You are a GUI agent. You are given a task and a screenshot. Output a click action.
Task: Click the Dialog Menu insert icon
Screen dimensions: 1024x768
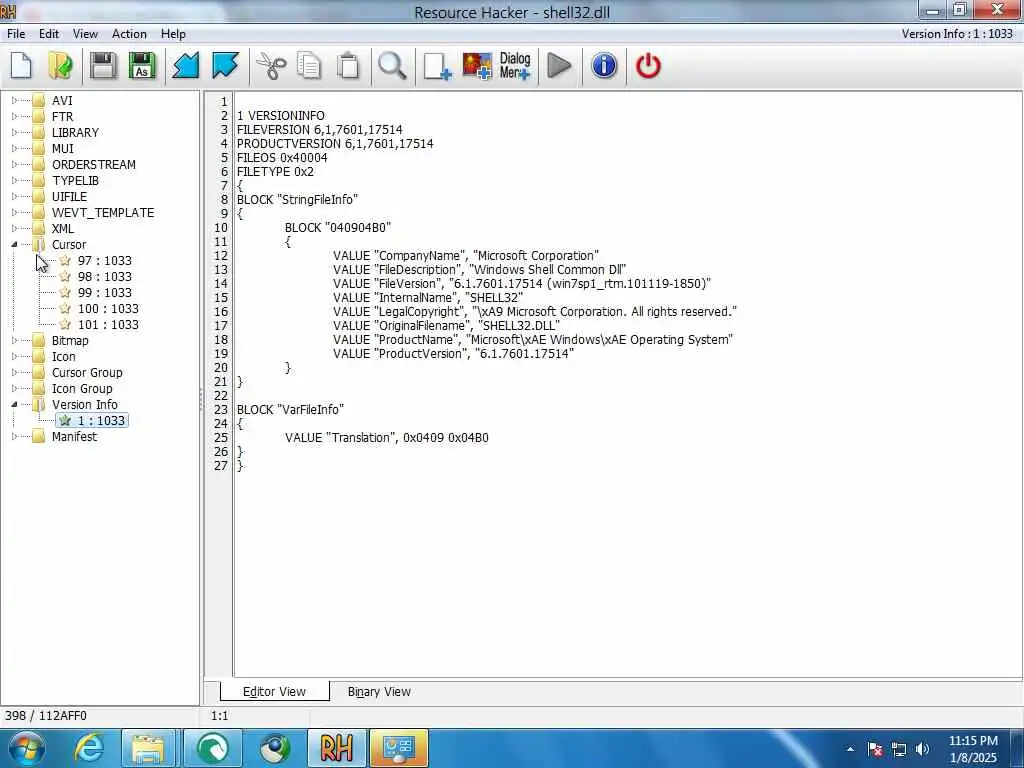point(515,66)
